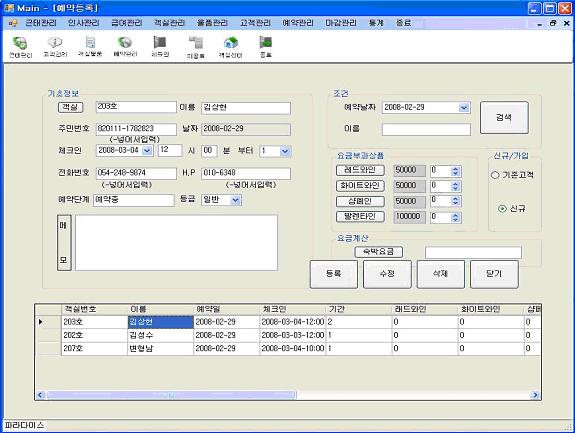Select the 신규 radio button

click(x=502, y=209)
